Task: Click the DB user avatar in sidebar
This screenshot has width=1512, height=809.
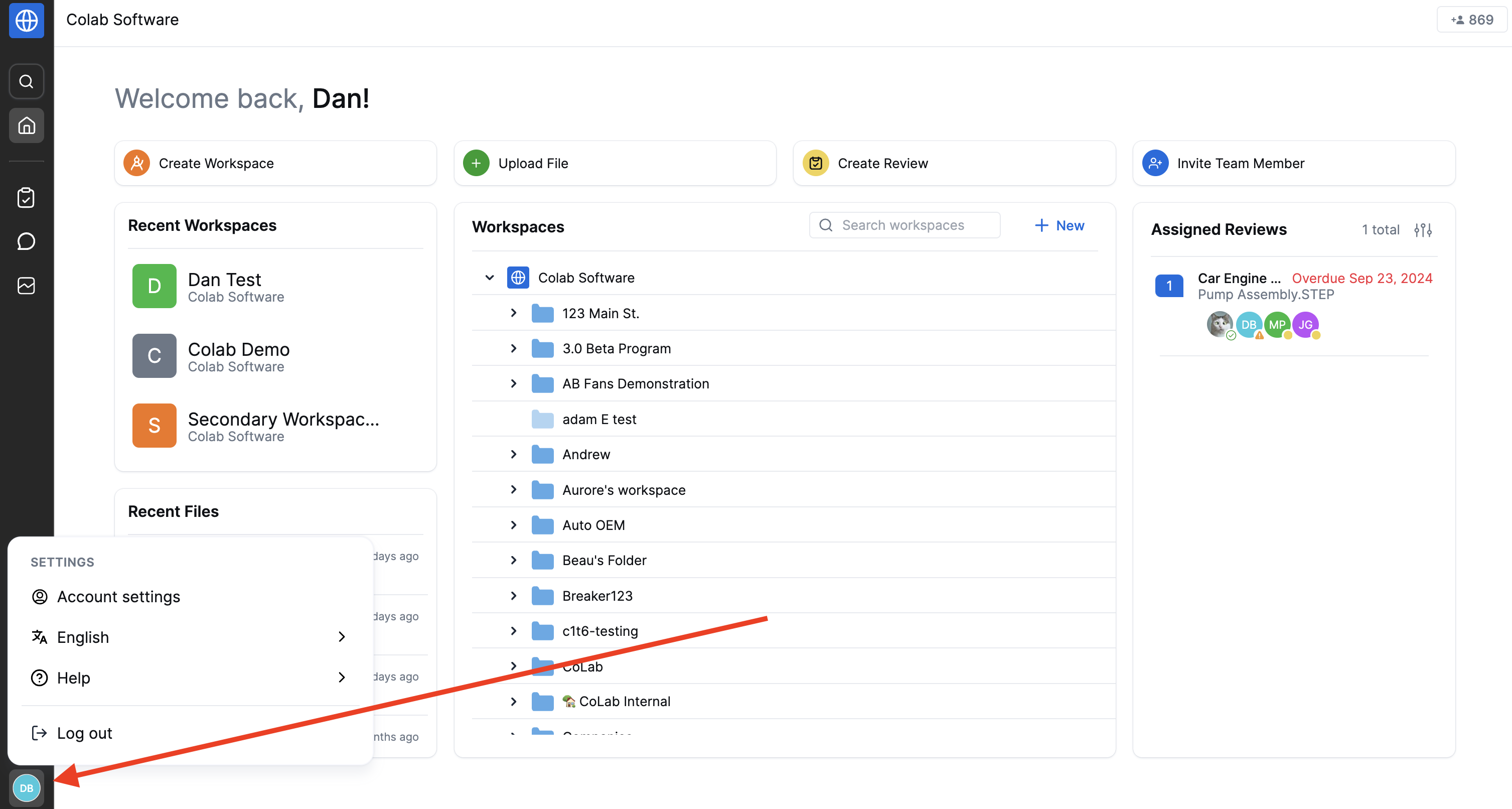Action: point(27,788)
